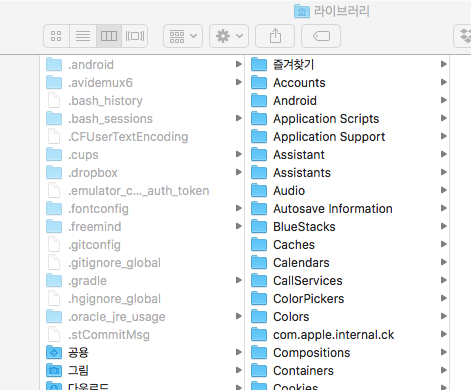Select the .CFUserTextEncoding file icon

(54, 136)
